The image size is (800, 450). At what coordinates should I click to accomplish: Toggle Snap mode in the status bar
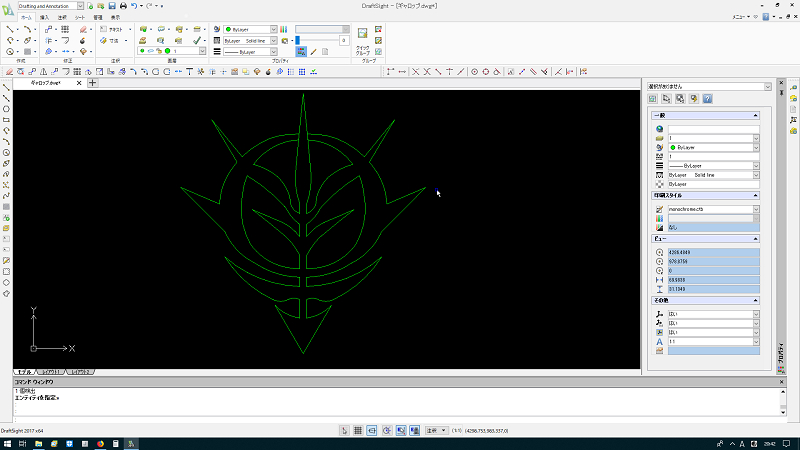coord(344,431)
